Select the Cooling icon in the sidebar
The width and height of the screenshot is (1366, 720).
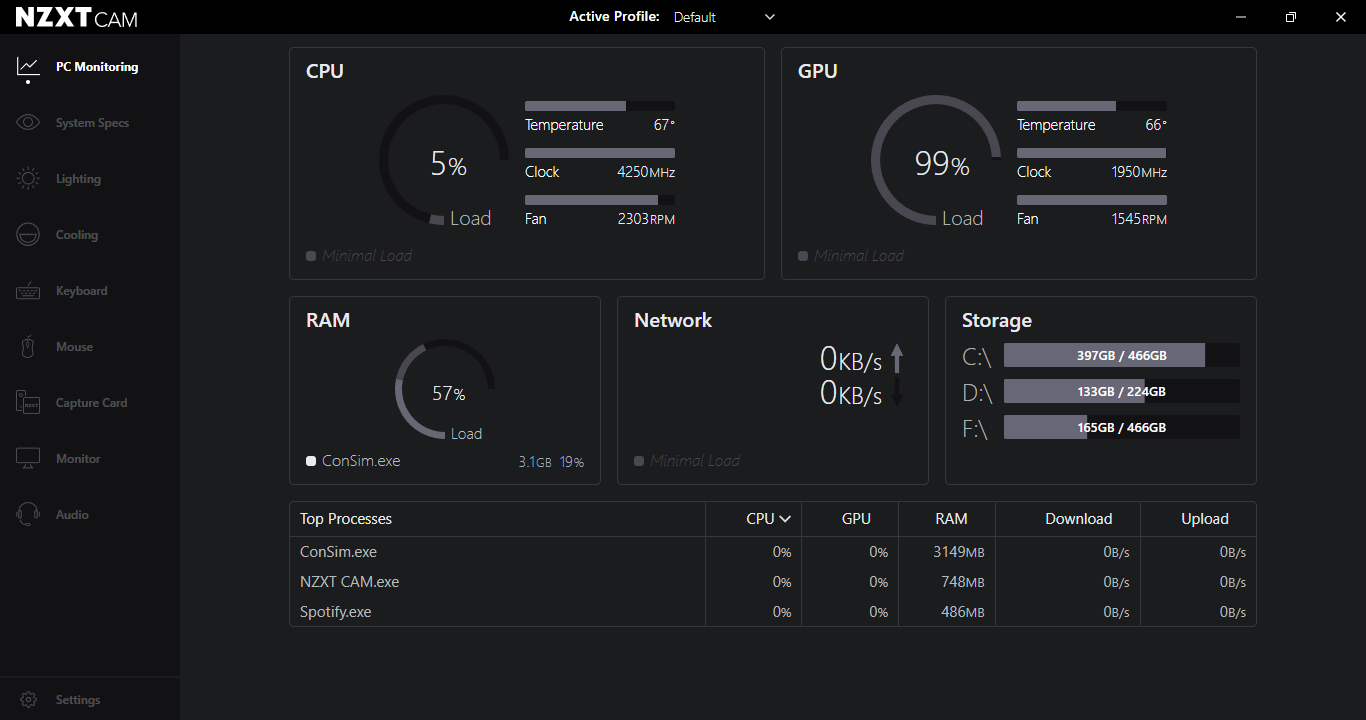28,235
